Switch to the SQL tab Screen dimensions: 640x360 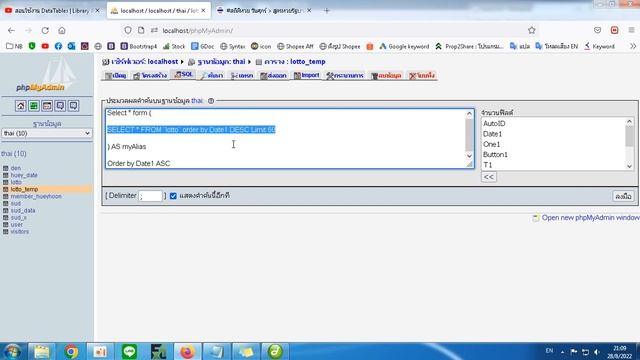tap(184, 75)
